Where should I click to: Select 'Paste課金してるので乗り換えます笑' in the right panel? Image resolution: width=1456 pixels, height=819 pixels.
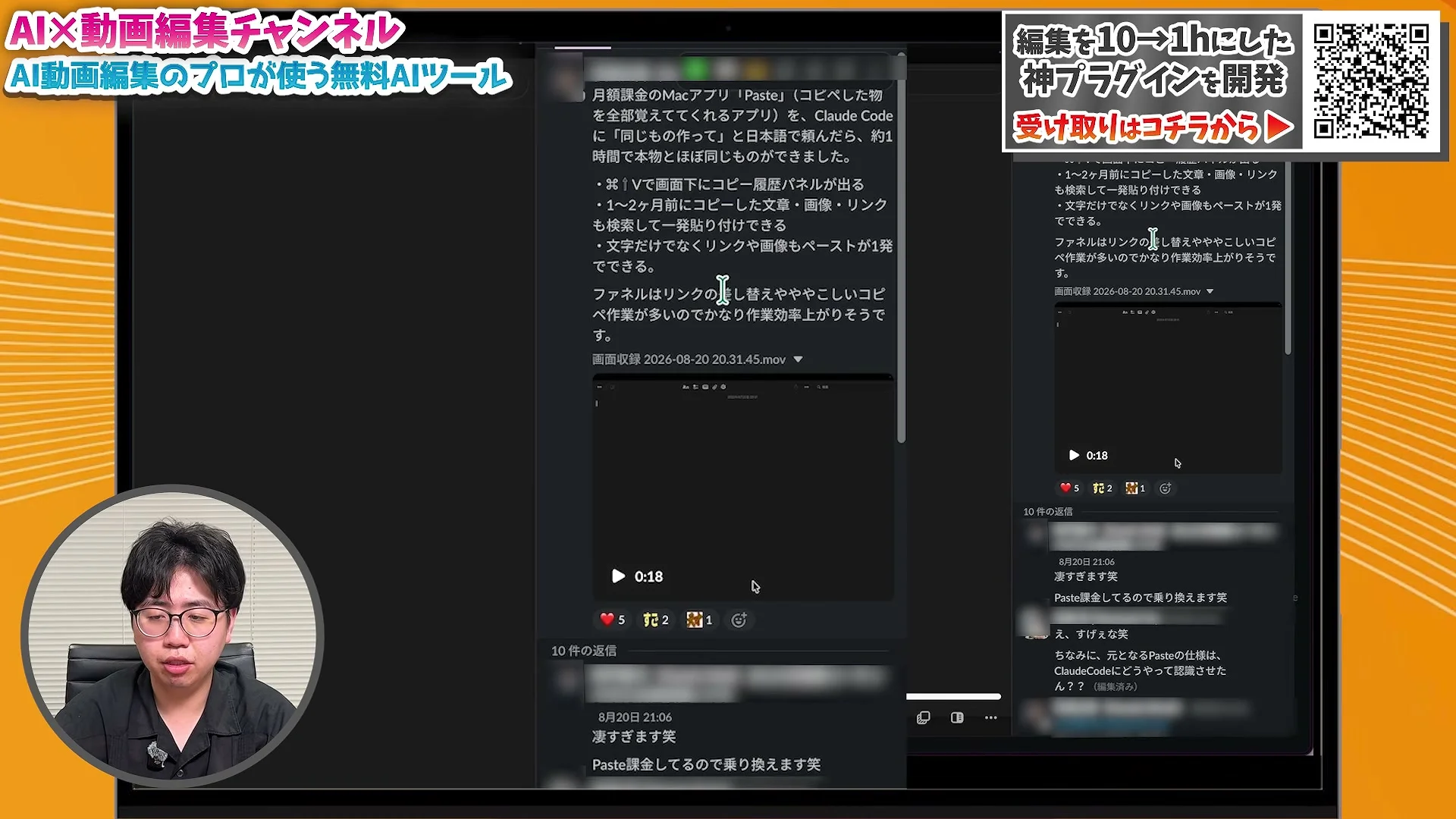(x=1141, y=598)
